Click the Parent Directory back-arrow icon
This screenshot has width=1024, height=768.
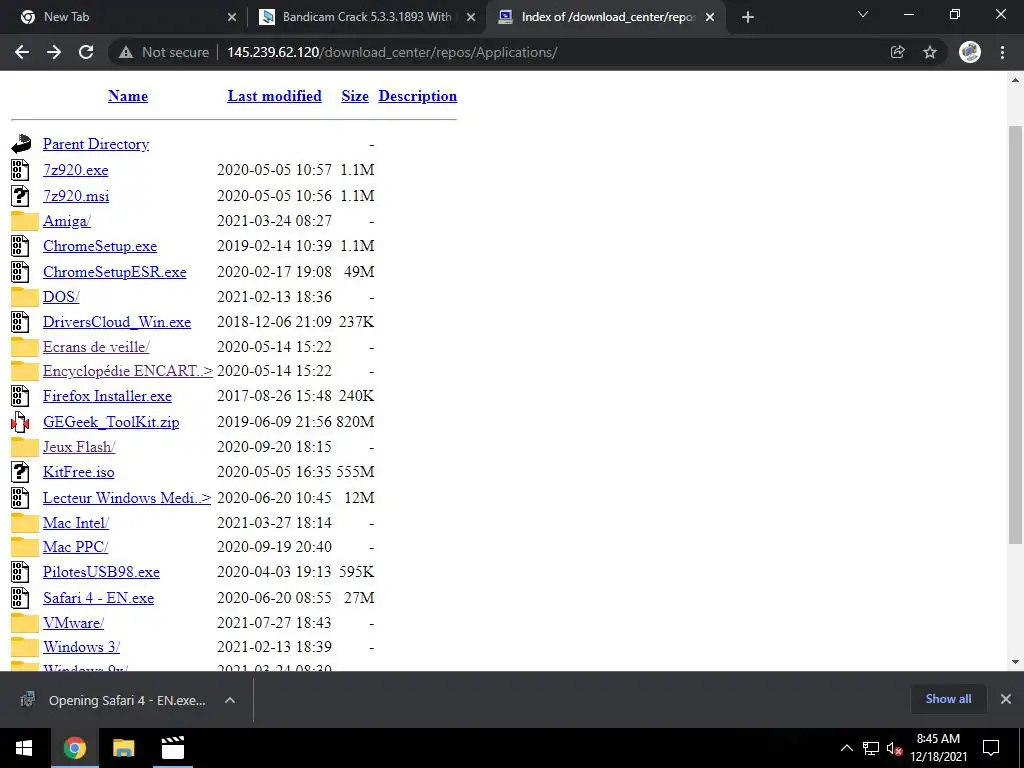coord(21,144)
